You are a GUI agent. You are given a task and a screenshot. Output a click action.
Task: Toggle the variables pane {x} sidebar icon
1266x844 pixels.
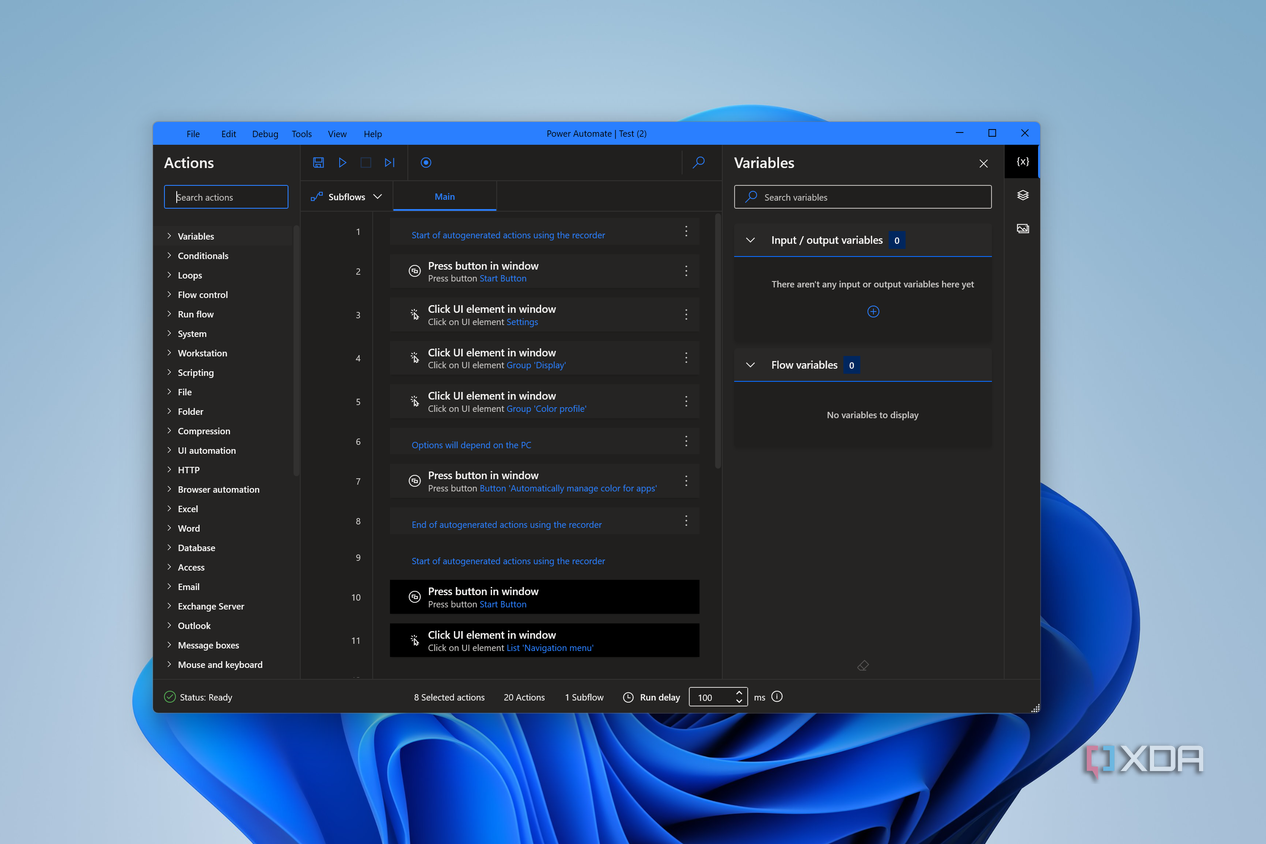click(1022, 162)
